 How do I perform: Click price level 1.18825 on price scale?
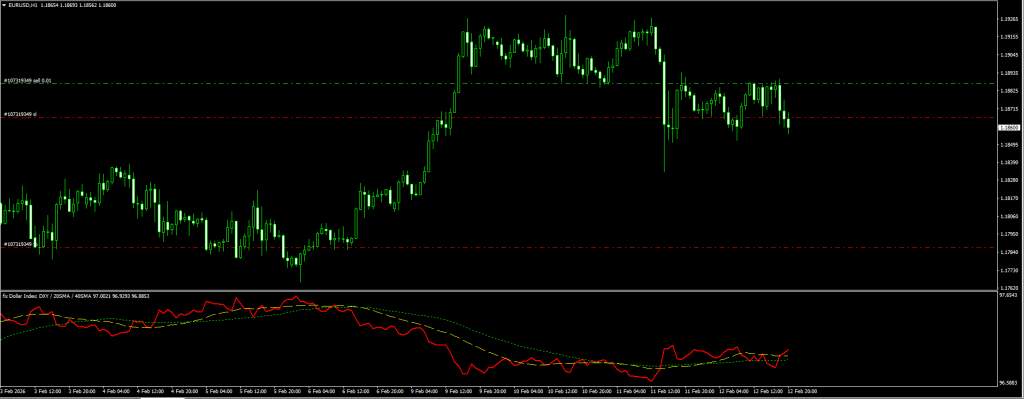coord(1009,91)
